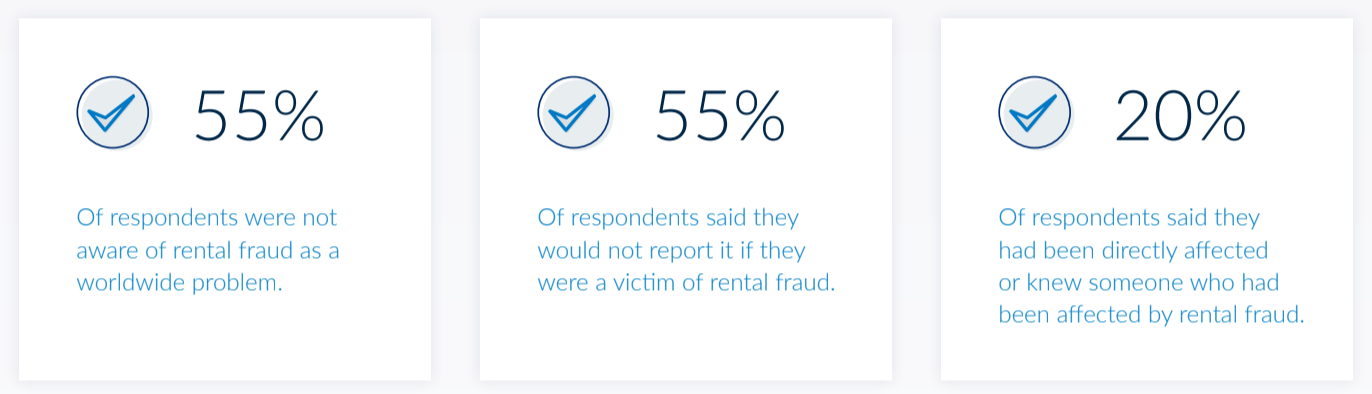Click blank area under text in the 20% card
Viewport: 1372px width, 394px height.
click(x=1147, y=355)
